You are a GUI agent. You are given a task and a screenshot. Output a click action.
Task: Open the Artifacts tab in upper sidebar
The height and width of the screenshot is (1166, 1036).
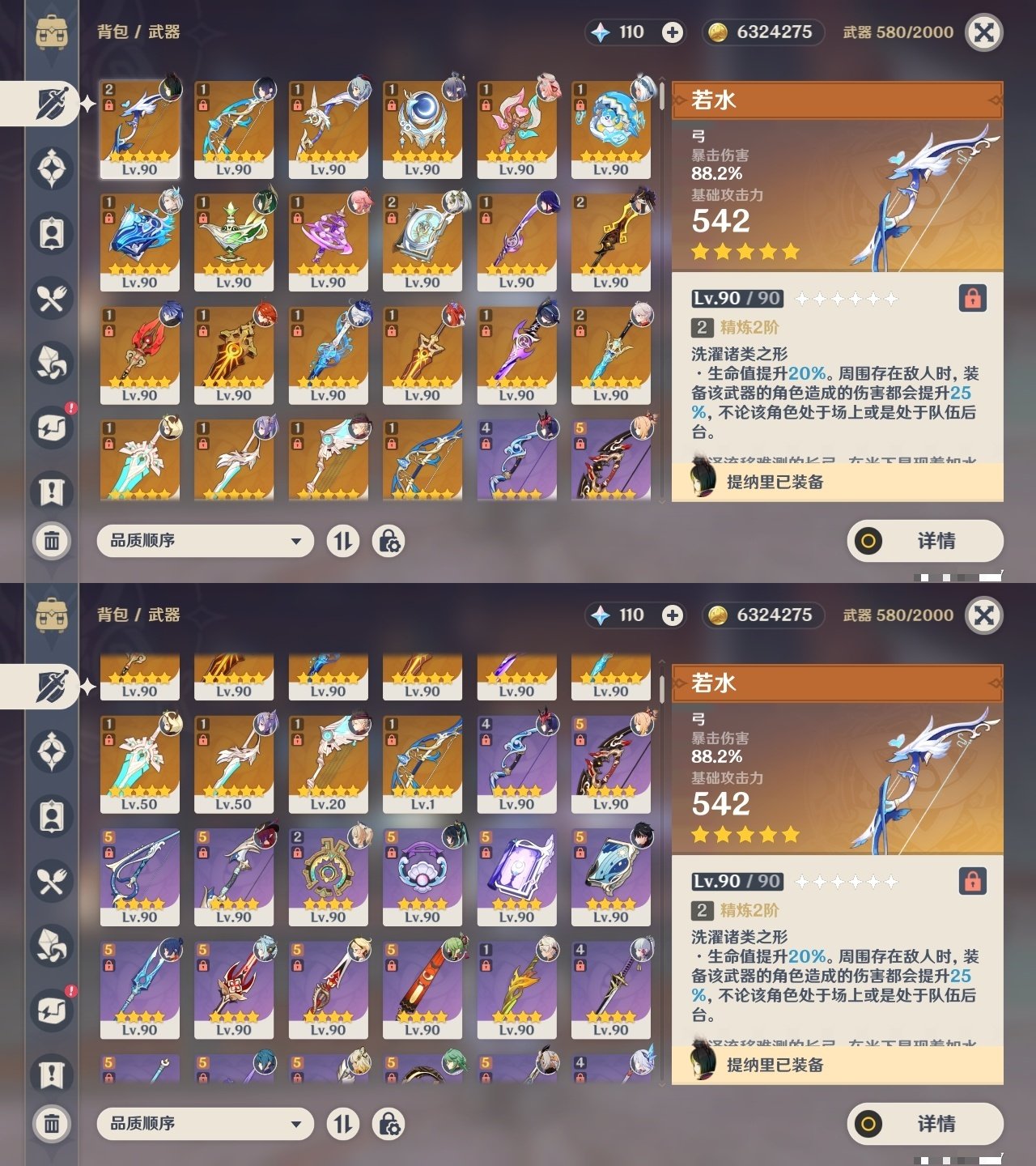[52, 168]
